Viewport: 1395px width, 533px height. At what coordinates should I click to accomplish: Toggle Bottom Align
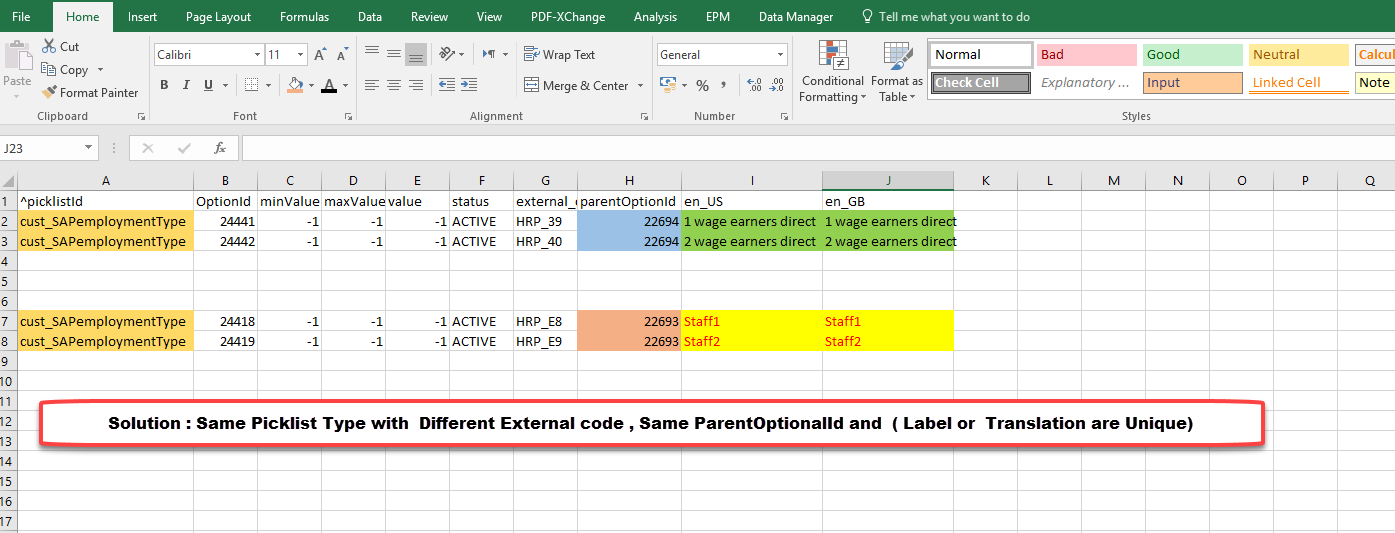coord(416,54)
